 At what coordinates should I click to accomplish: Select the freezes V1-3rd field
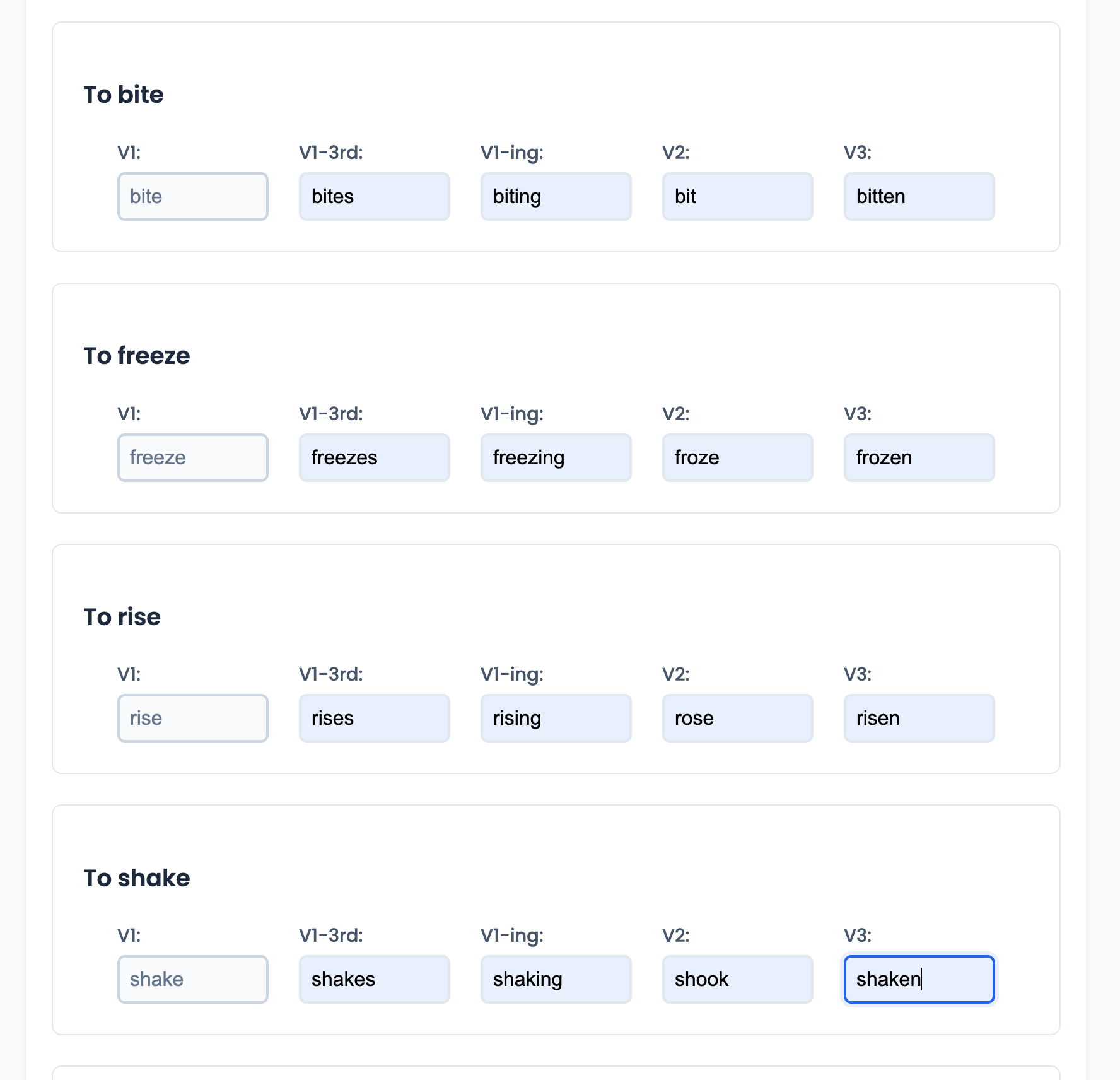(x=374, y=457)
